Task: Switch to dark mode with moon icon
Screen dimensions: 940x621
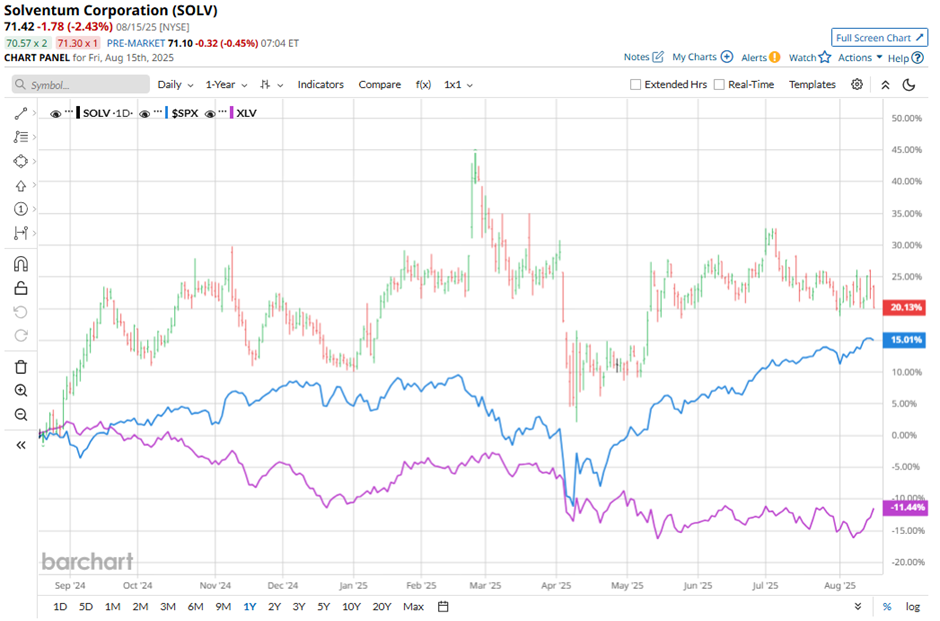Action: pos(909,85)
